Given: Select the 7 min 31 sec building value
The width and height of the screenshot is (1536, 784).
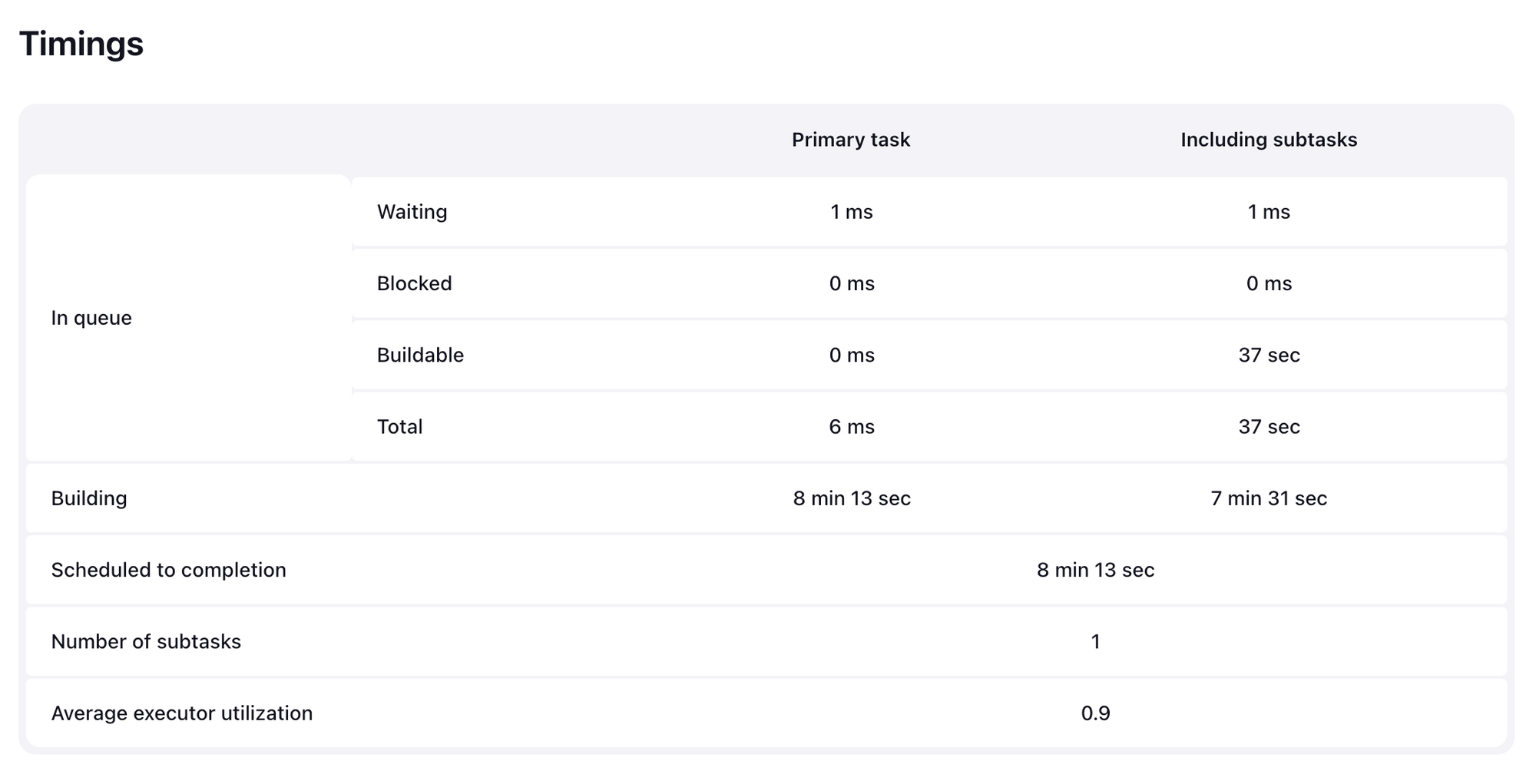Looking at the screenshot, I should 1269,498.
